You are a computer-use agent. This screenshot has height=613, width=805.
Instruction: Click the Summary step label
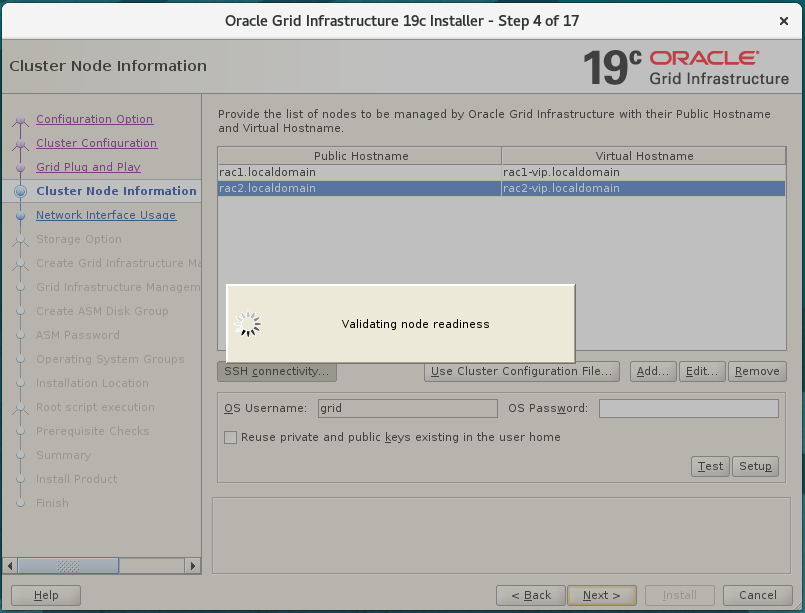(x=64, y=455)
